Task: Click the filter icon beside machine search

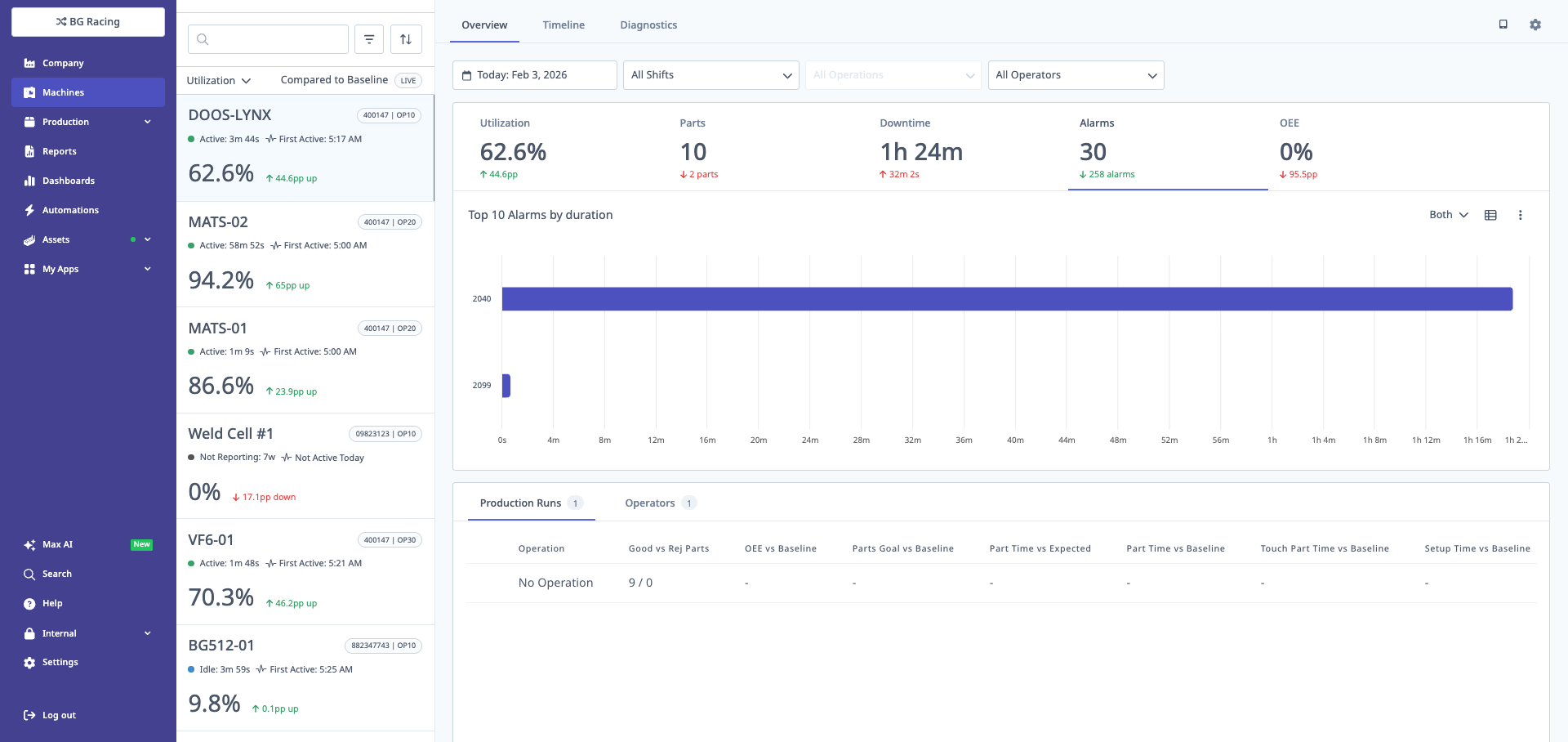Action: [x=369, y=39]
